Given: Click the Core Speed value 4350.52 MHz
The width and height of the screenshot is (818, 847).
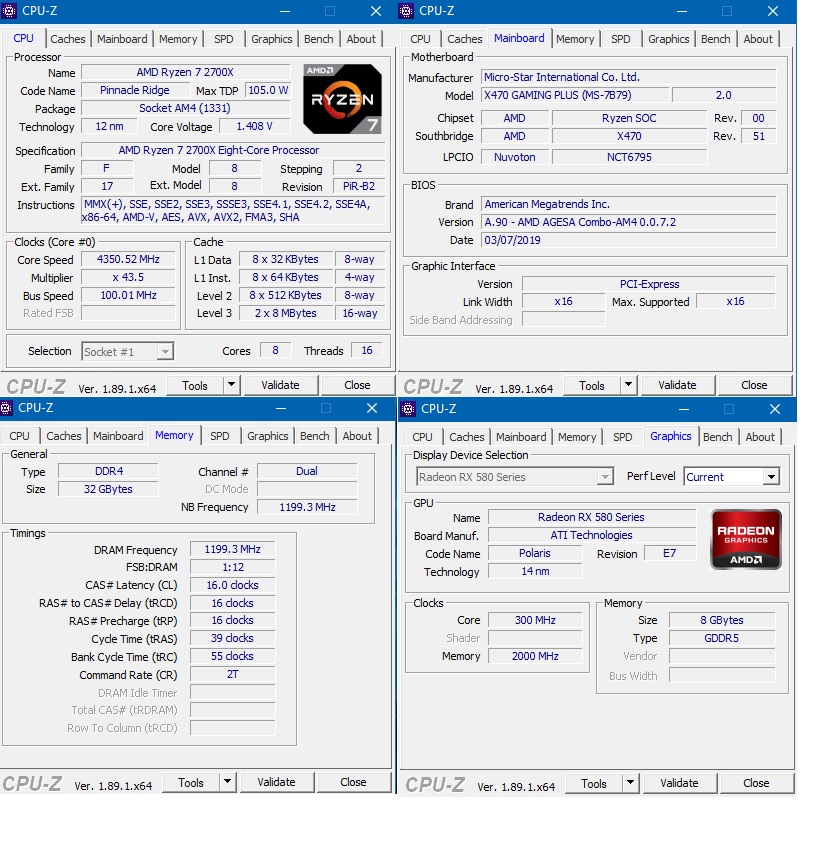Looking at the screenshot, I should point(128,259).
